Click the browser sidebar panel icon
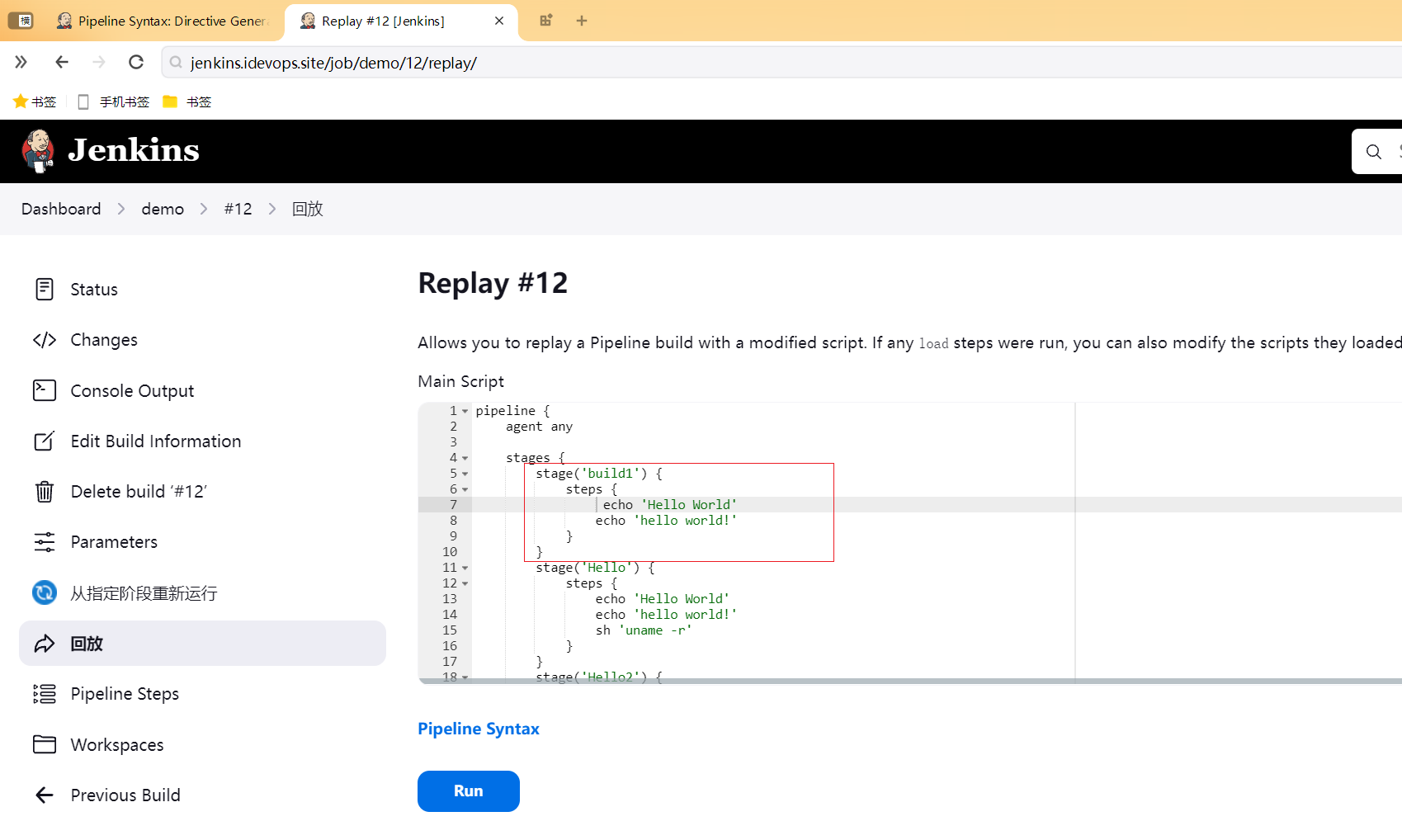Image resolution: width=1402 pixels, height=840 pixels. pyautogui.click(x=21, y=21)
